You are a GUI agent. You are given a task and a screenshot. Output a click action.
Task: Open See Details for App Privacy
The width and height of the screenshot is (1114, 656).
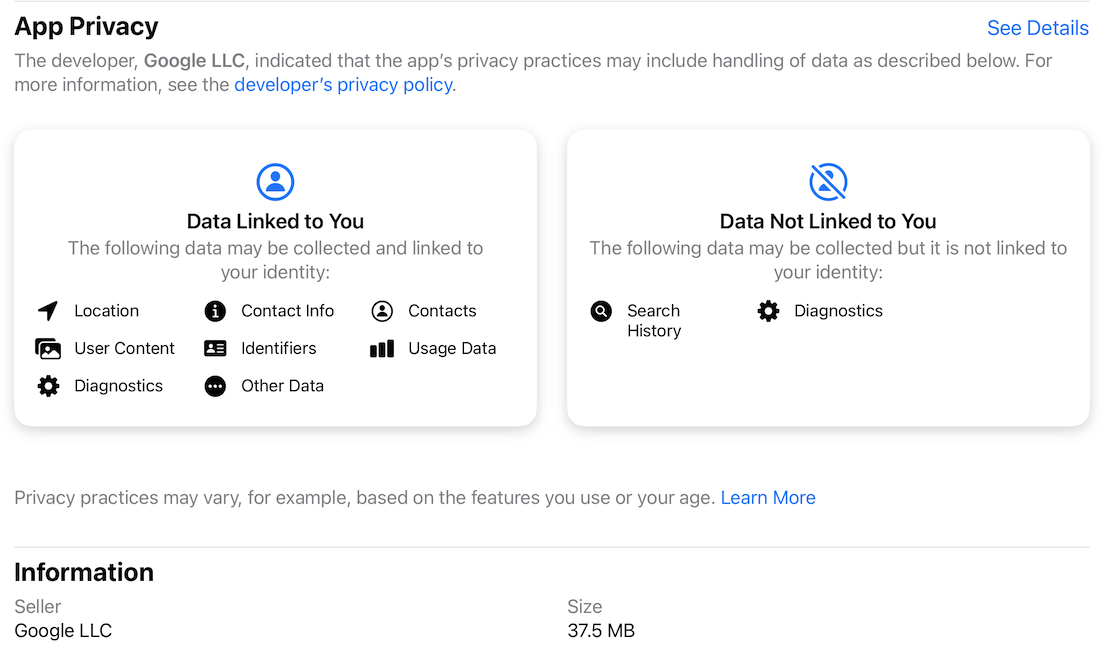(1038, 28)
